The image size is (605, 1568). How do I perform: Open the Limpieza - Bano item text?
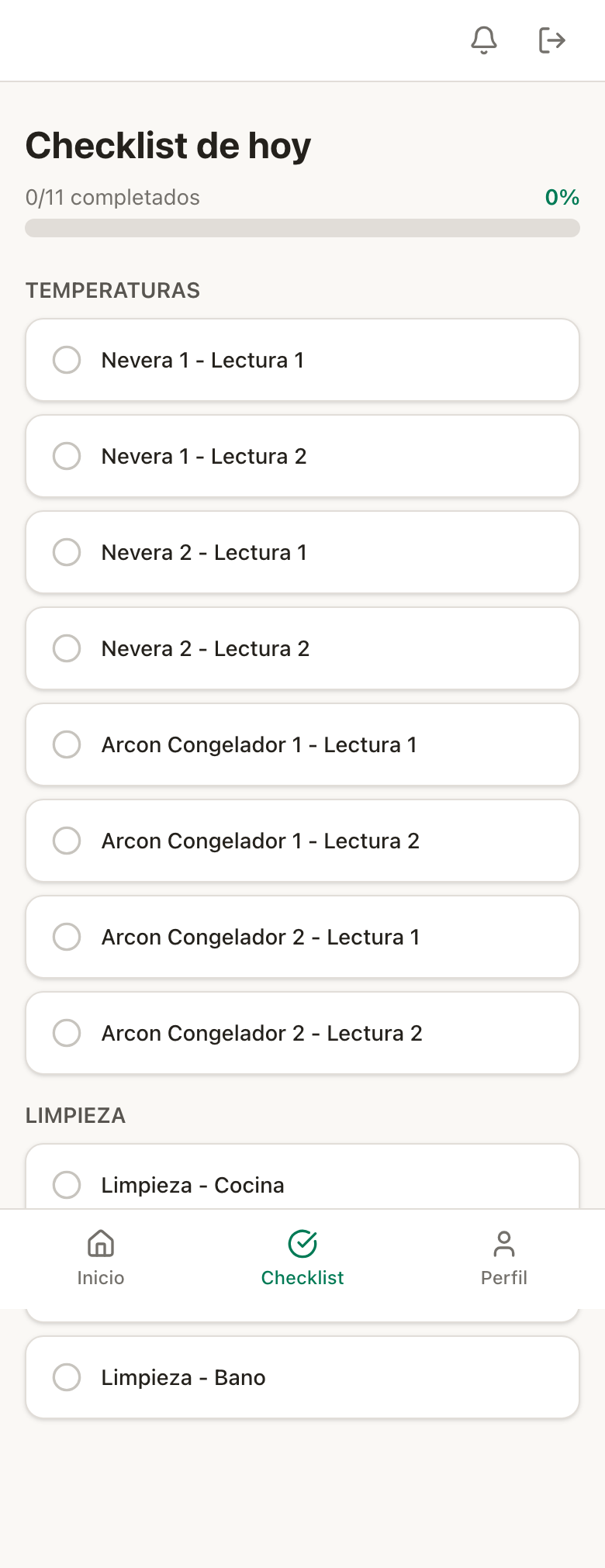coord(184,1377)
